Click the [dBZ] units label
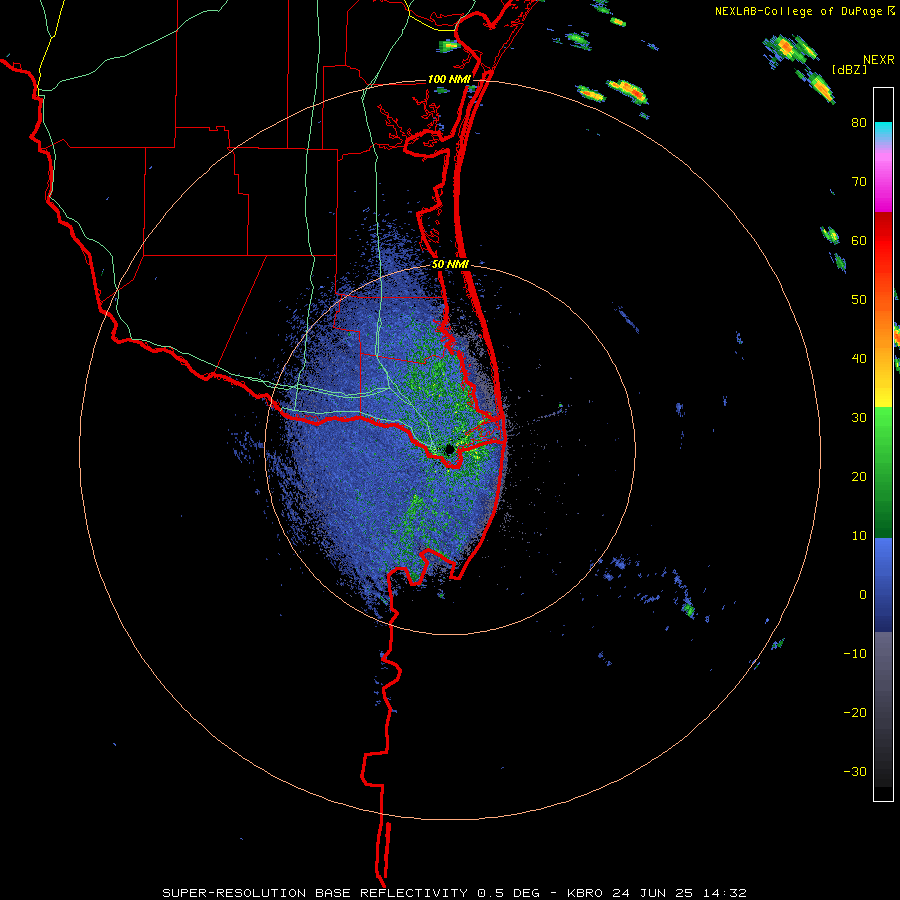The height and width of the screenshot is (900, 900). tap(849, 69)
